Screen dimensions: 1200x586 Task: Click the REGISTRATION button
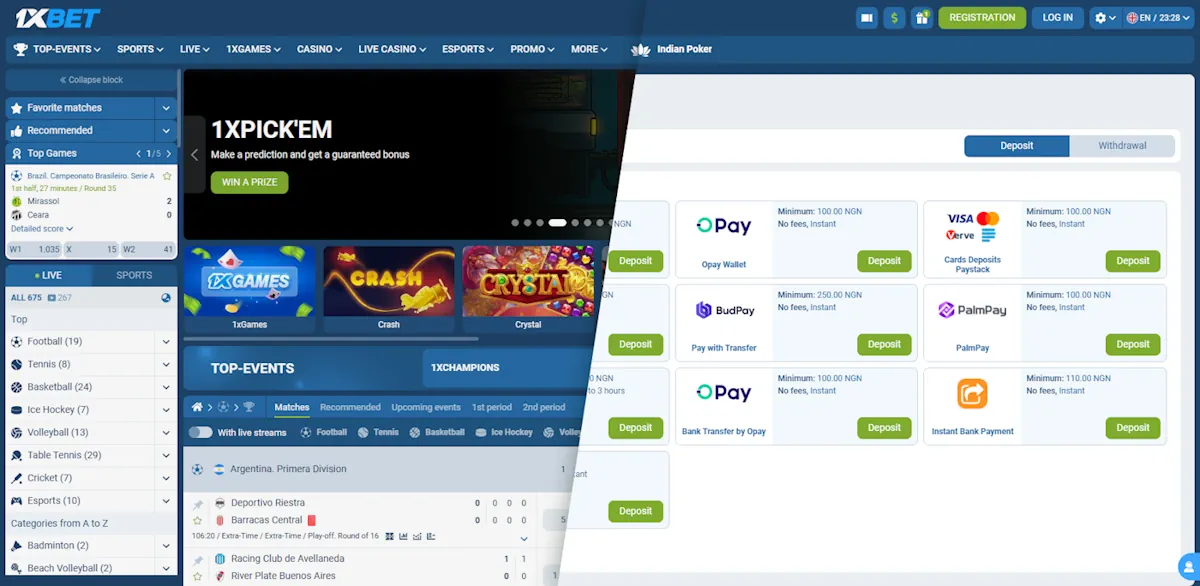[982, 17]
